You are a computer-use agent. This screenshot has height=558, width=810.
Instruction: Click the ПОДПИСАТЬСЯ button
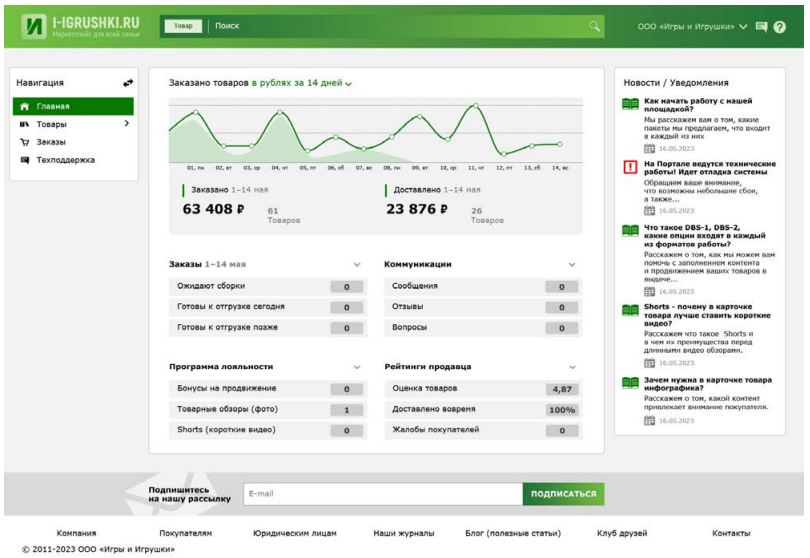[564, 494]
